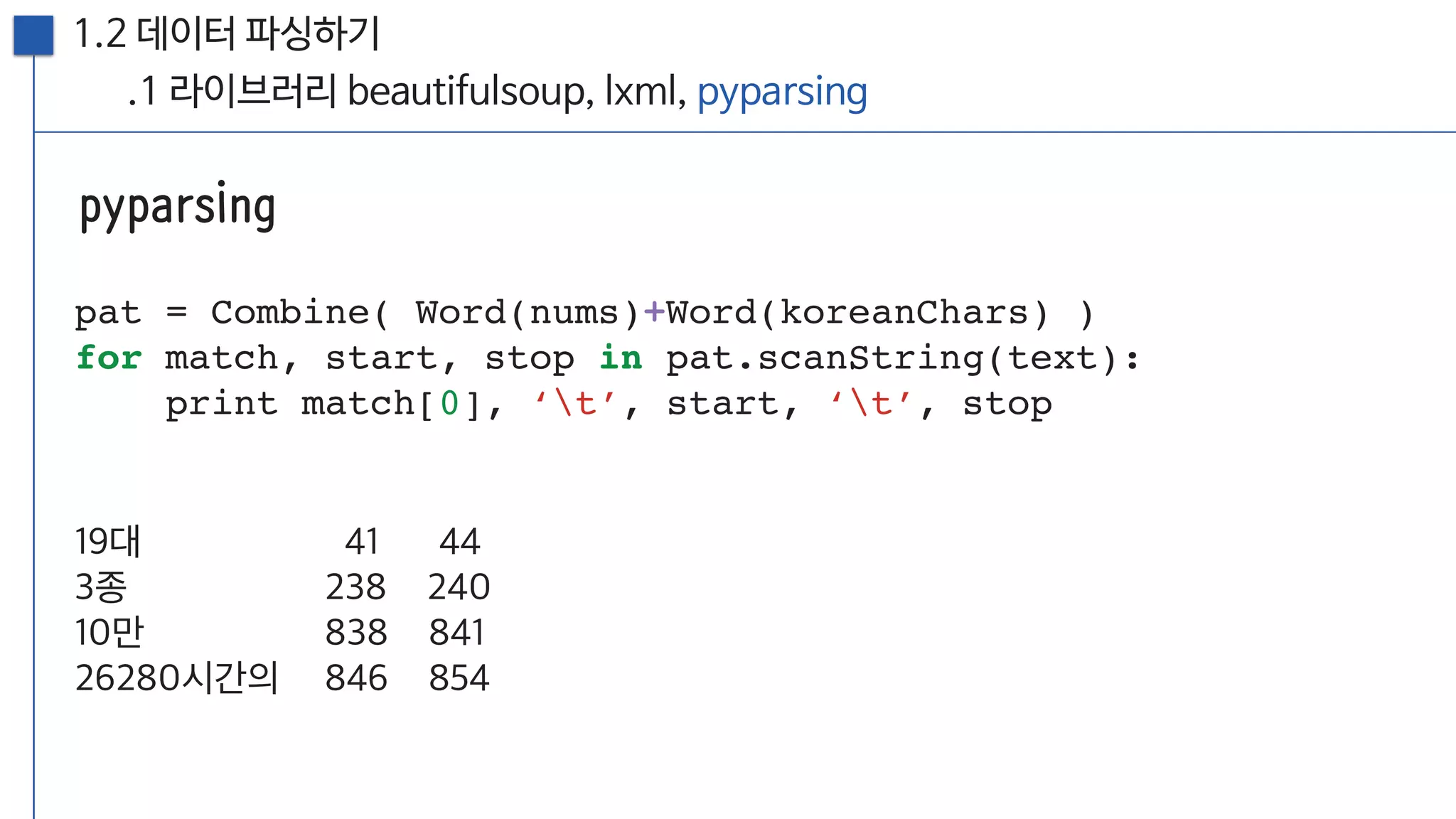Click output value '19대'
Screen dimensions: 1456x819
click(x=108, y=541)
